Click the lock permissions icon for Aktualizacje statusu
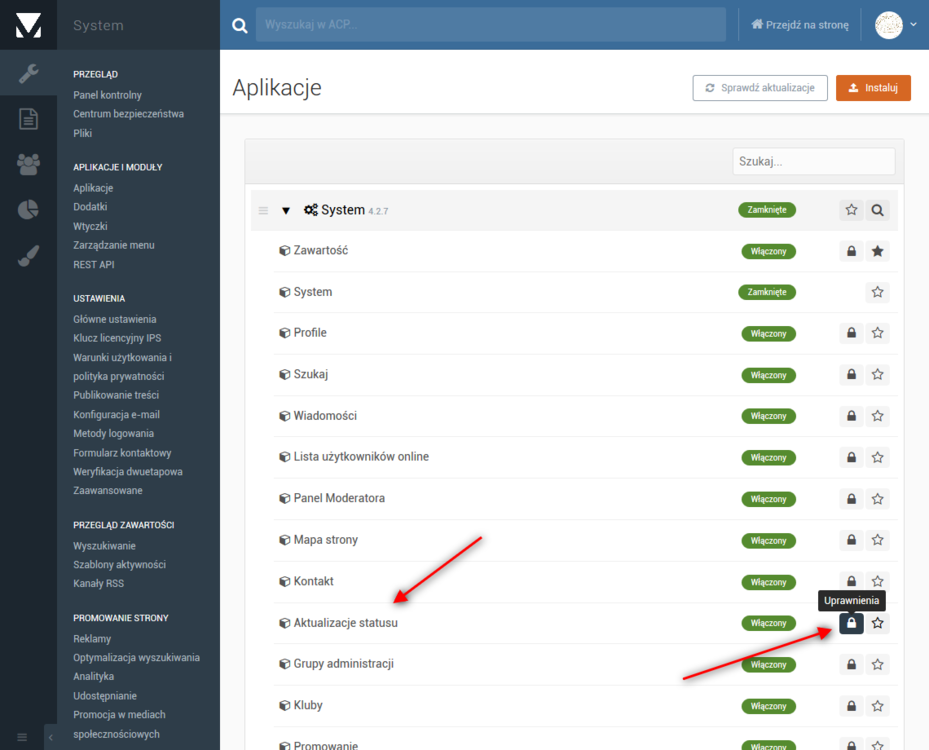Screen dimensions: 929x750 [851, 623]
